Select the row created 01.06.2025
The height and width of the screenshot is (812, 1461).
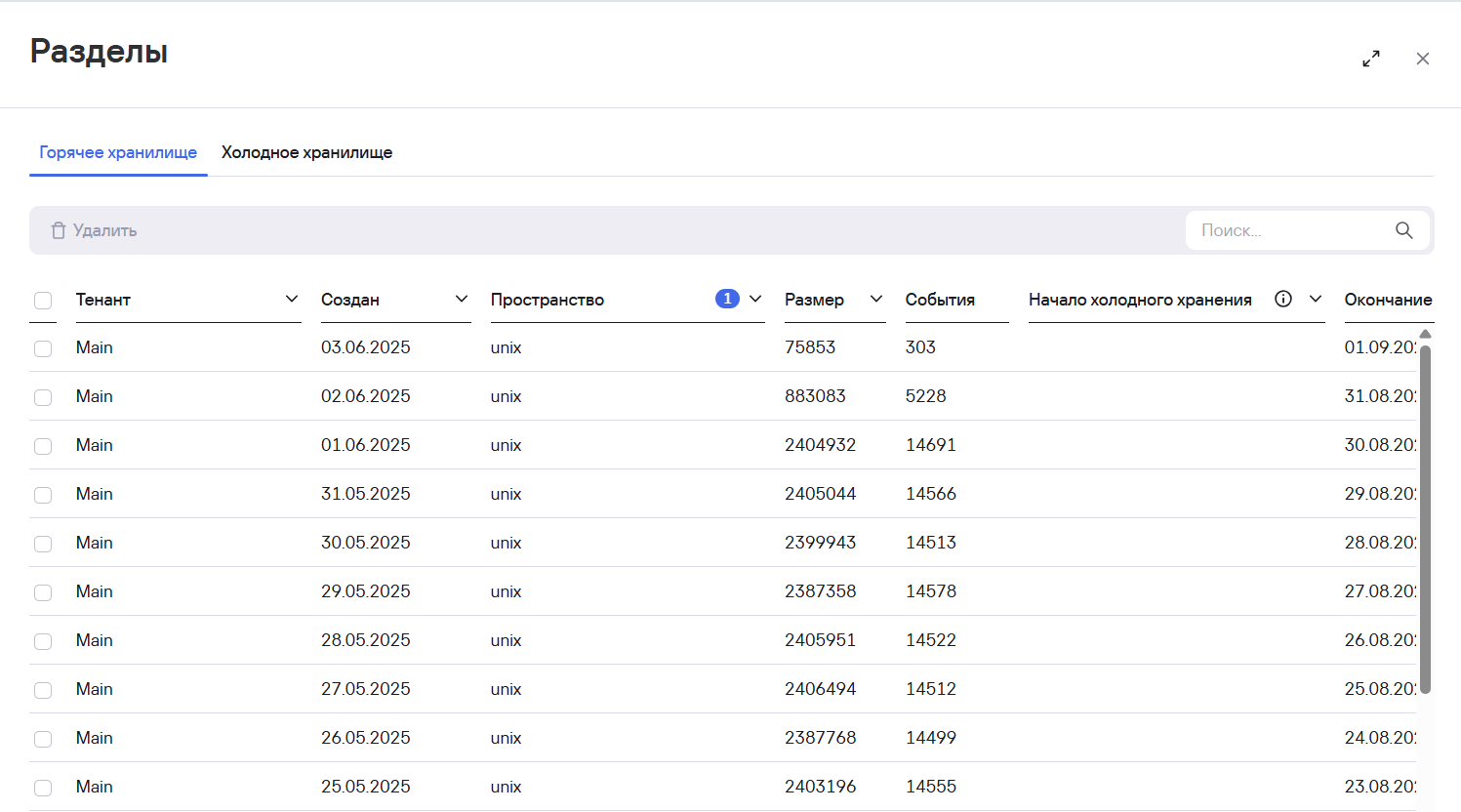43,446
